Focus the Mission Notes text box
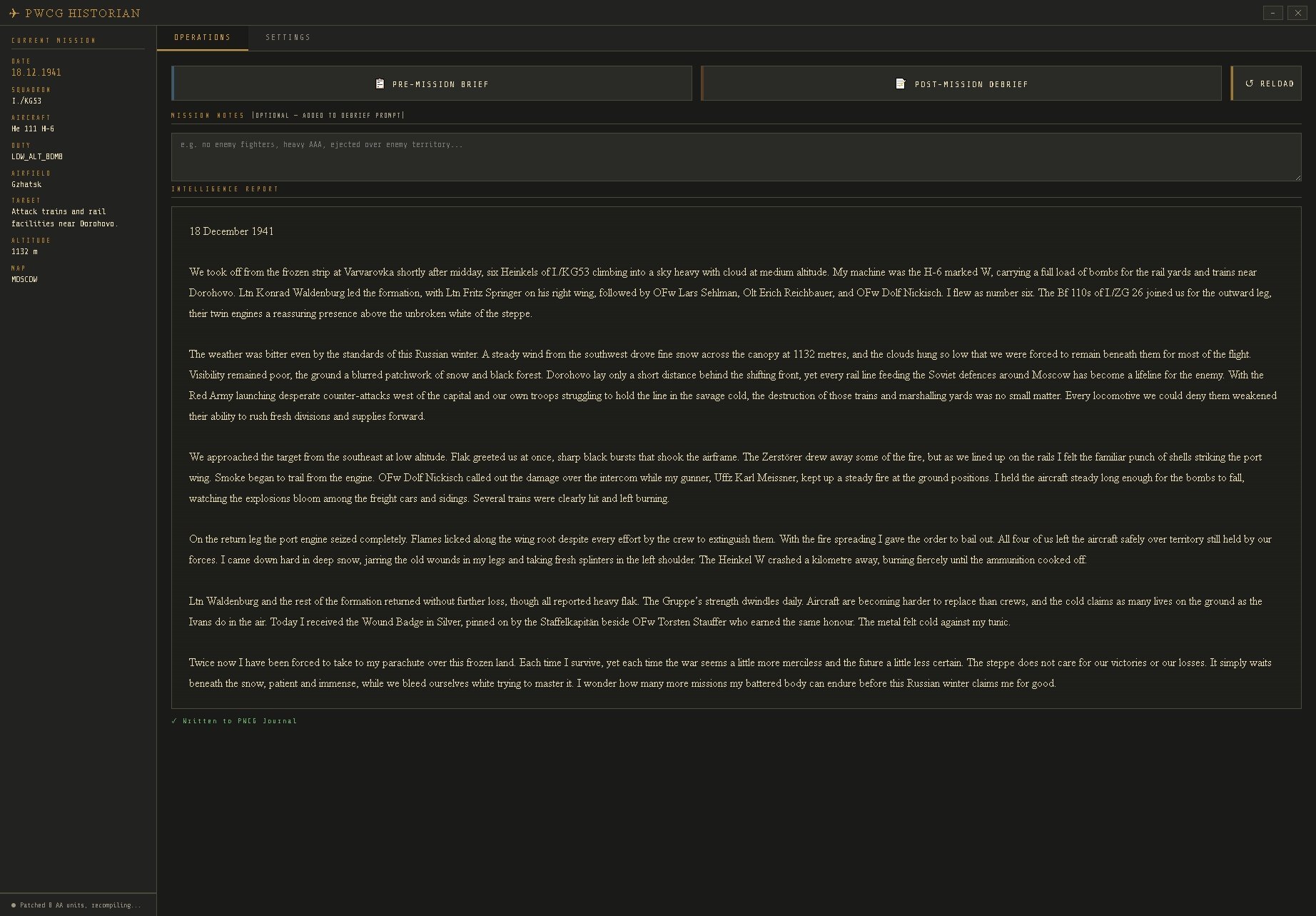Viewport: 1316px width, 916px height. click(x=735, y=157)
